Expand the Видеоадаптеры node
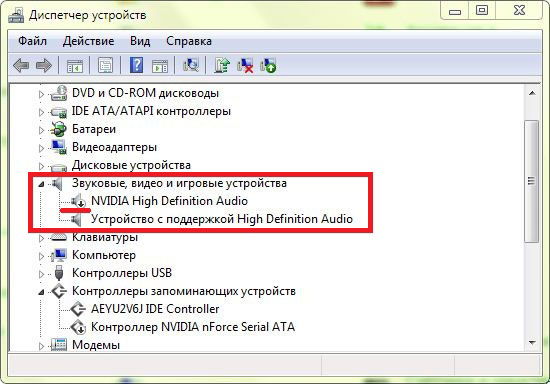This screenshot has width=550, height=384. (x=41, y=148)
